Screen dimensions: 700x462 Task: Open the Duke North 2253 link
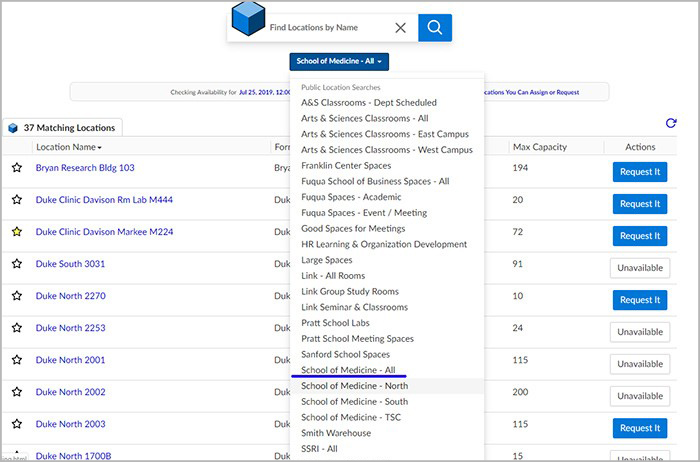[71, 328]
